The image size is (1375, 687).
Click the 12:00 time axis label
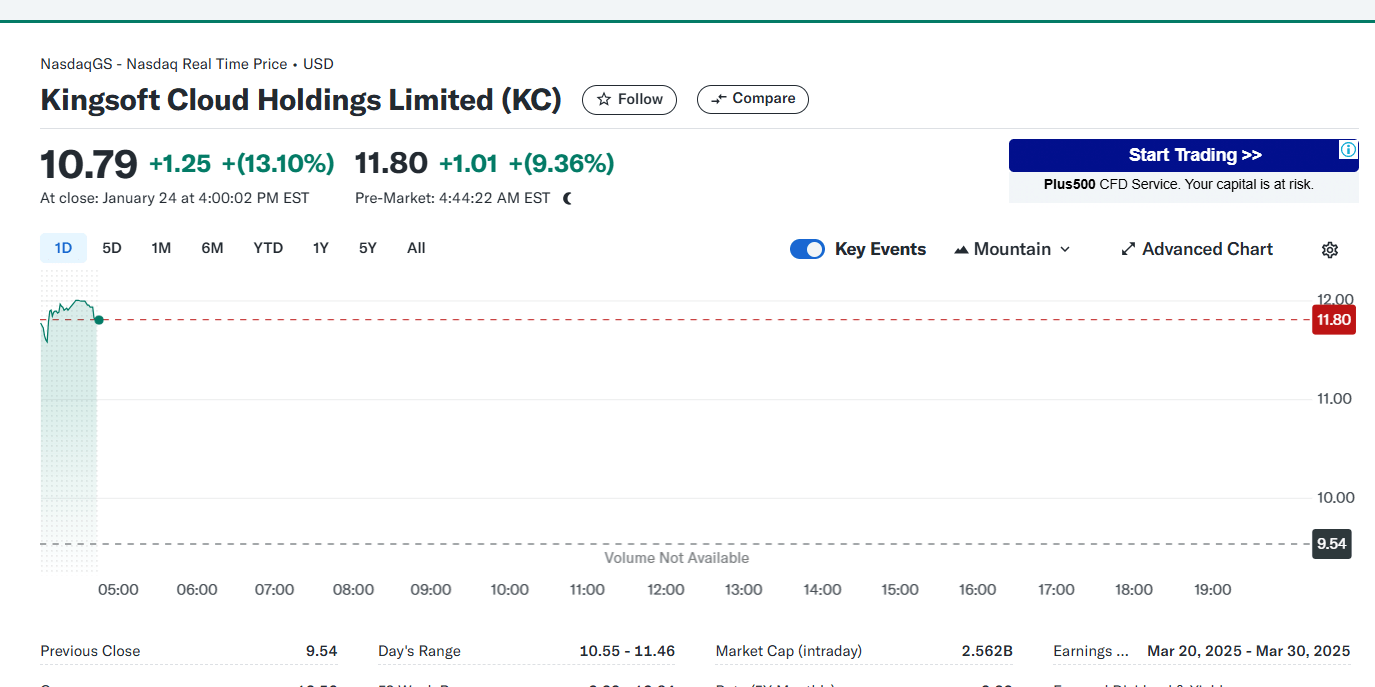pyautogui.click(x=665, y=590)
